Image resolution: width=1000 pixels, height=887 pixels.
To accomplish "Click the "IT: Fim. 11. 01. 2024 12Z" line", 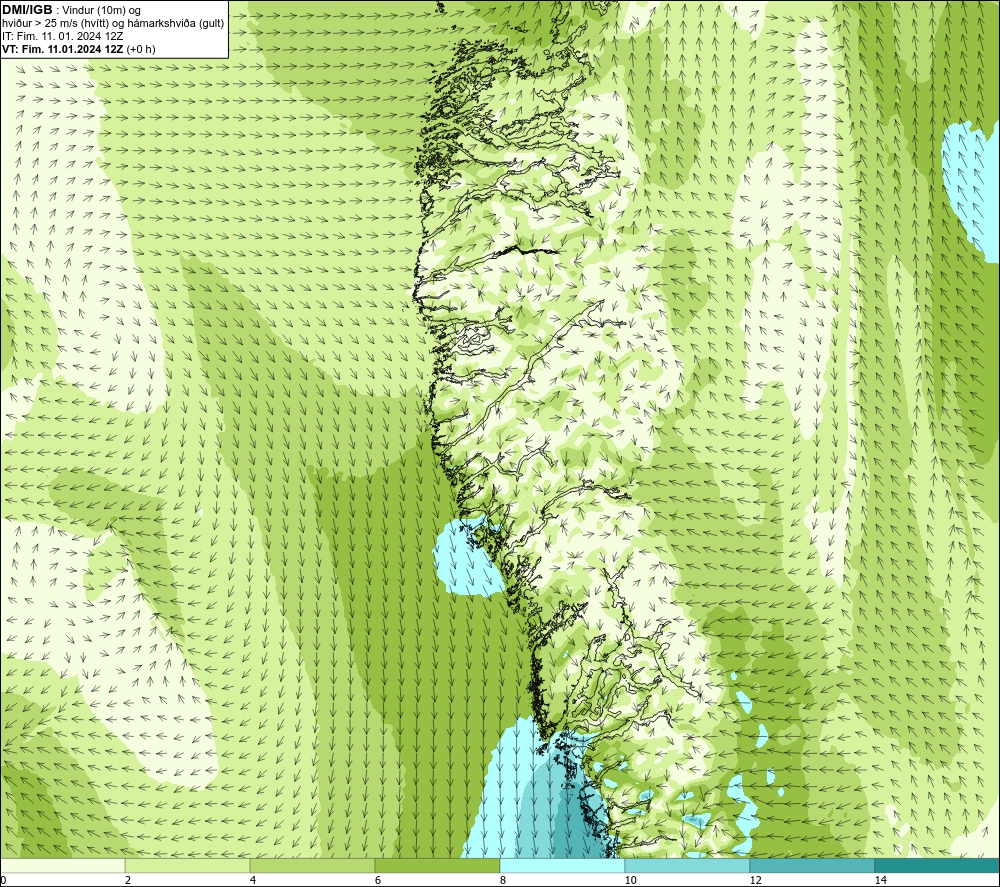I will [x=62, y=36].
